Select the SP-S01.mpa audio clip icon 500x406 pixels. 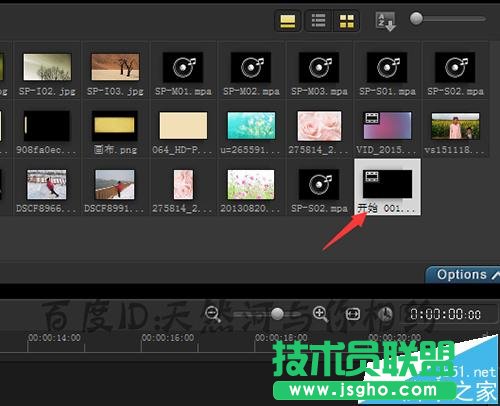[387, 67]
